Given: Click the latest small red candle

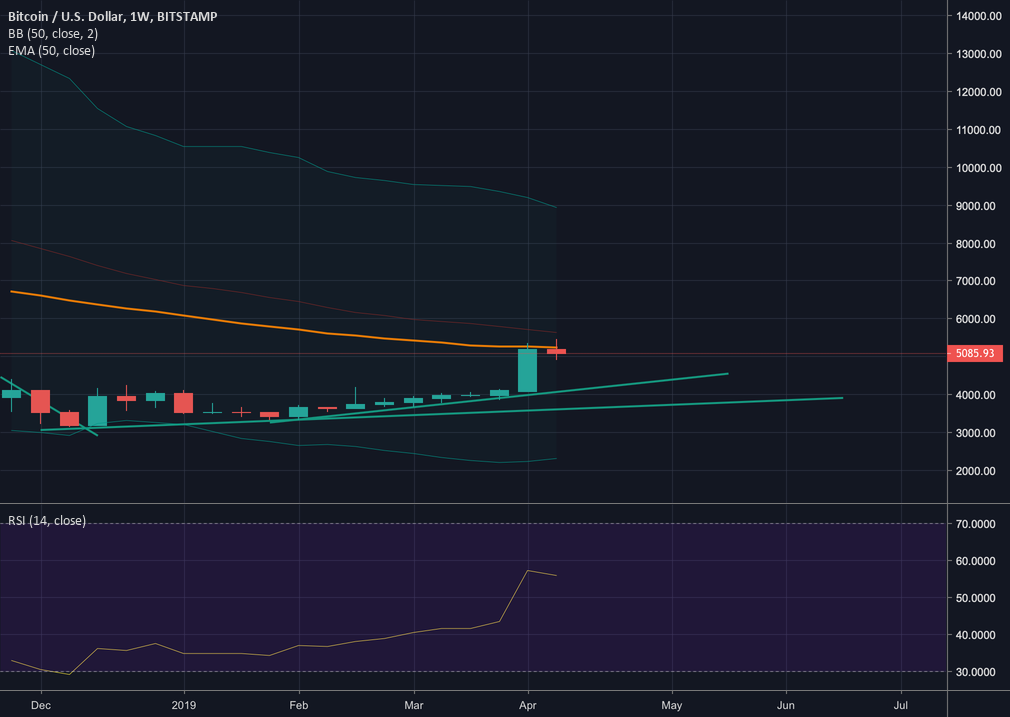Looking at the screenshot, I should coord(556,351).
